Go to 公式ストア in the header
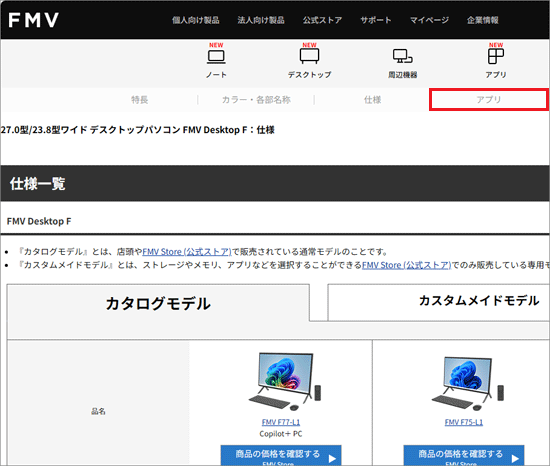 tap(322, 20)
